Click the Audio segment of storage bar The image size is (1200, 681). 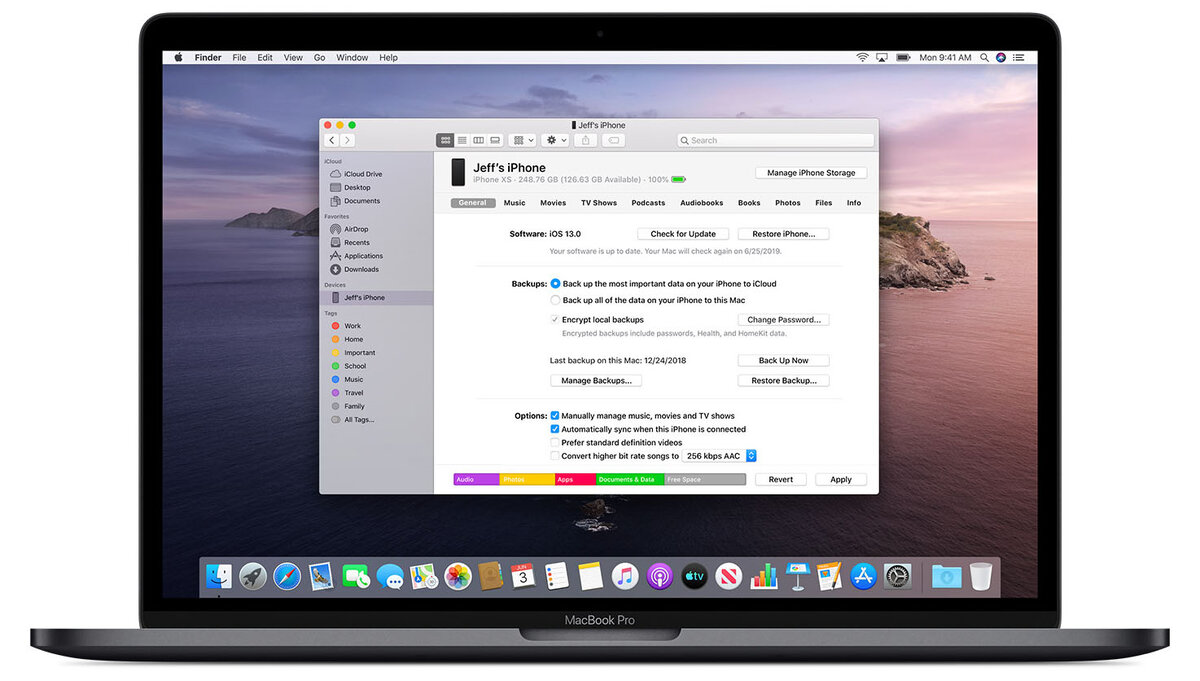coord(476,480)
